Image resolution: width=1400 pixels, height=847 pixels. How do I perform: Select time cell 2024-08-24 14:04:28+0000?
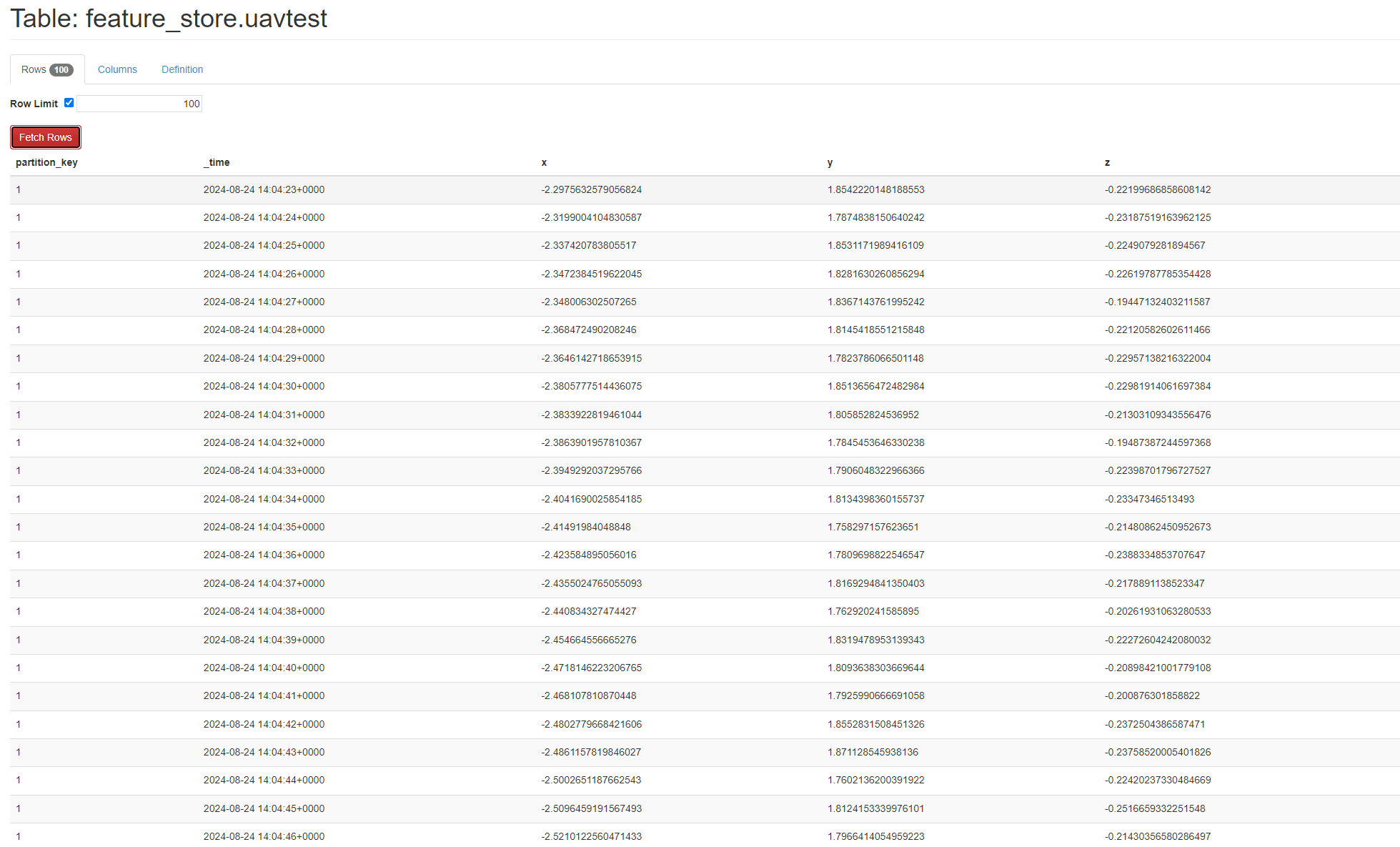tap(264, 330)
